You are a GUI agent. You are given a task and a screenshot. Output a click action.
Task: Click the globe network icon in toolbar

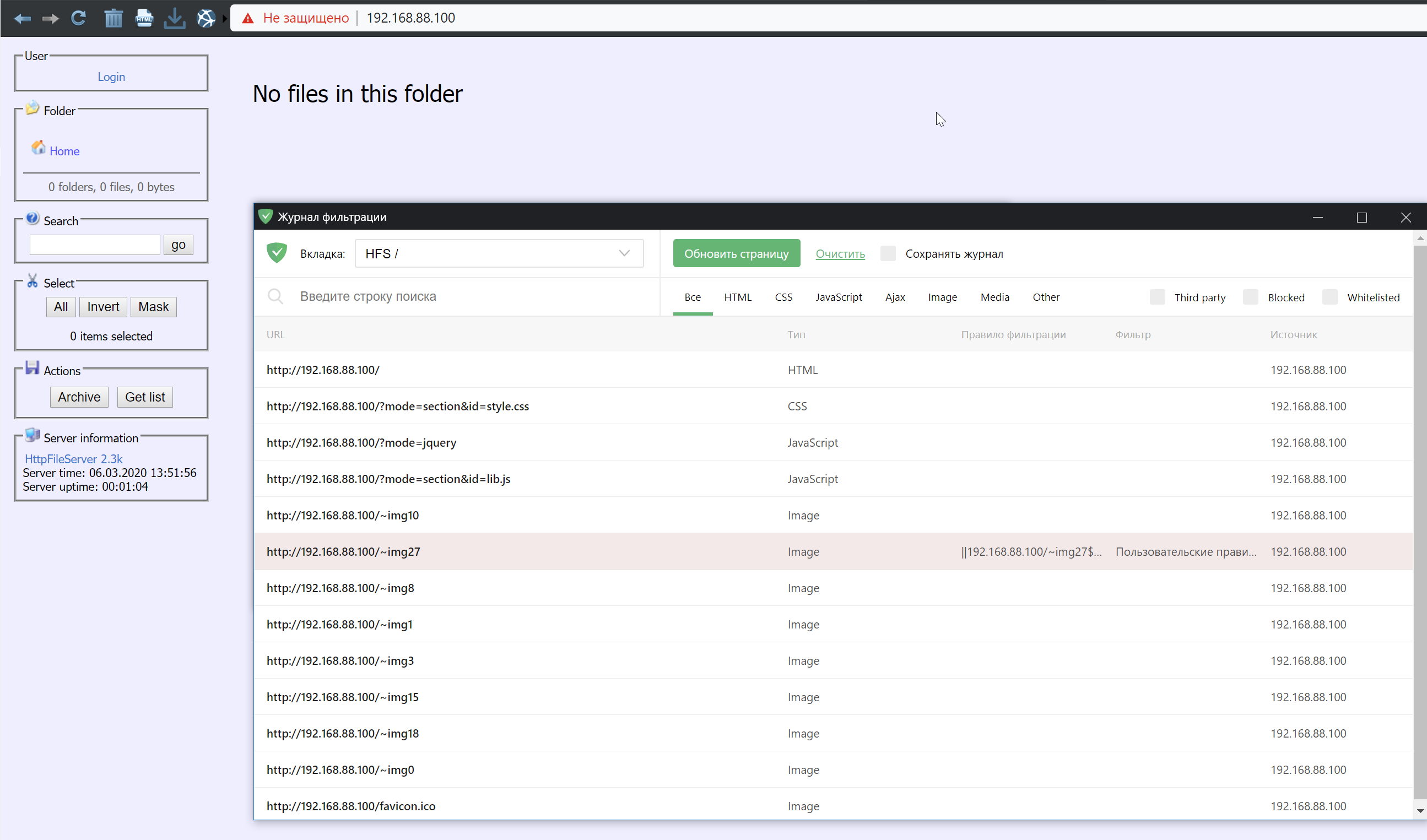coord(206,18)
